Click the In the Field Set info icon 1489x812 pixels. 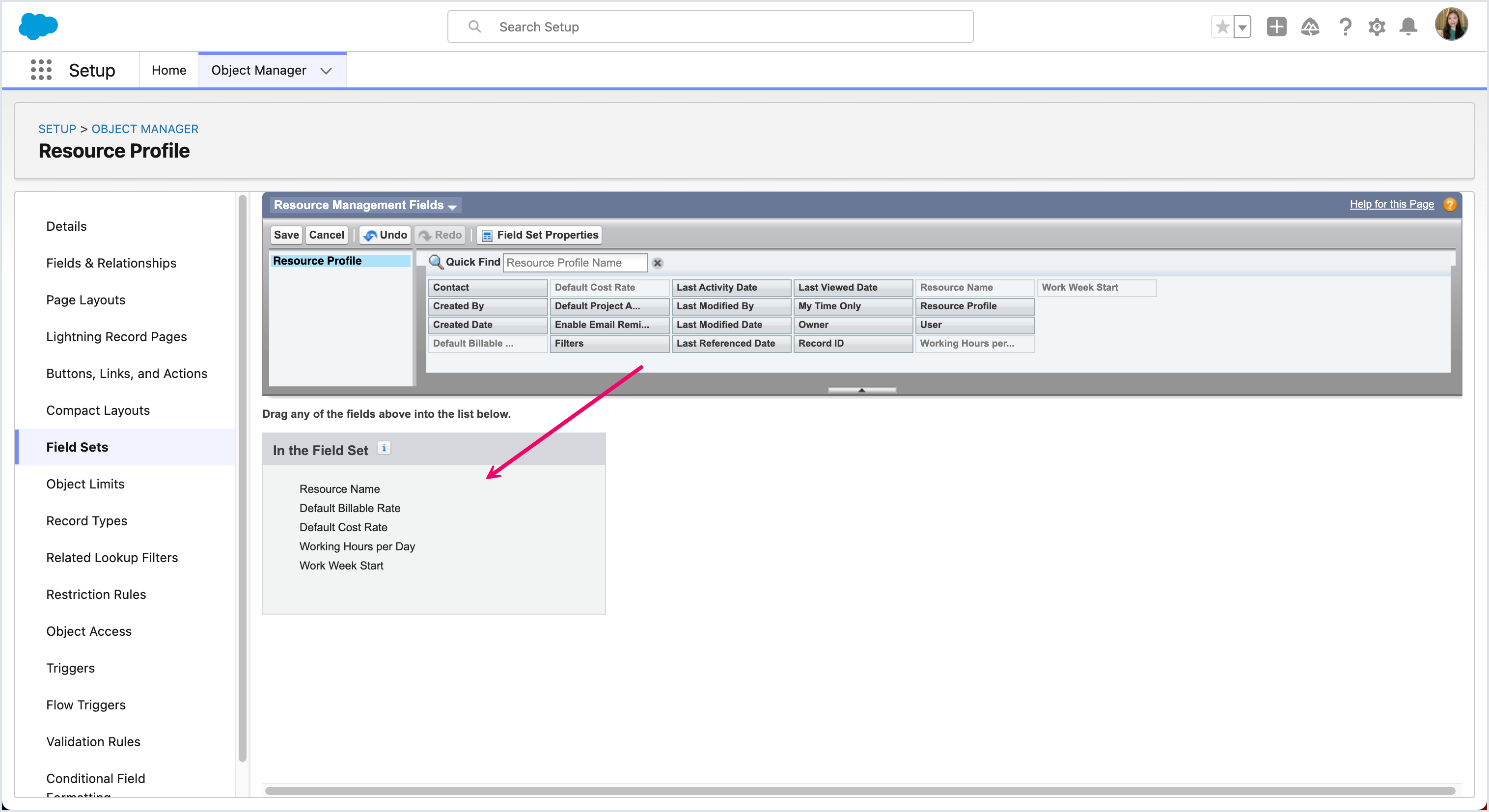click(384, 448)
